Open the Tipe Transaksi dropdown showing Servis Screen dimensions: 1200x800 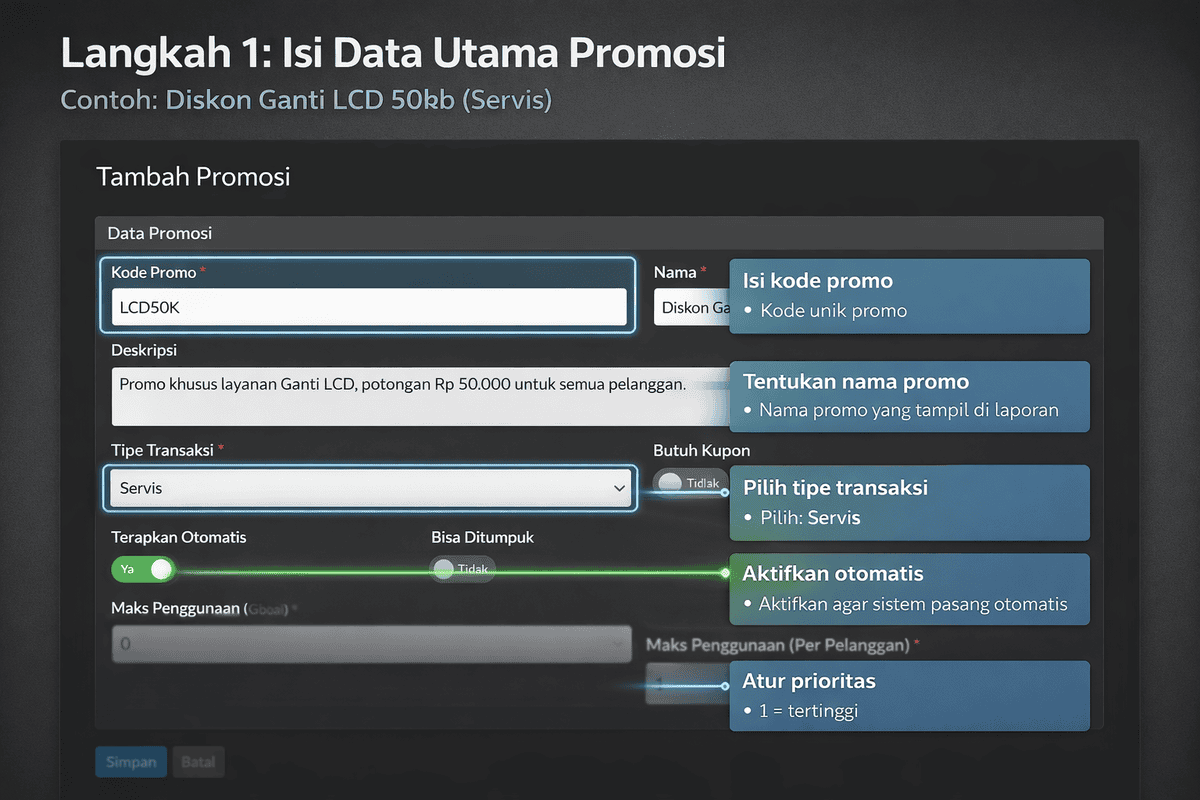(x=370, y=488)
